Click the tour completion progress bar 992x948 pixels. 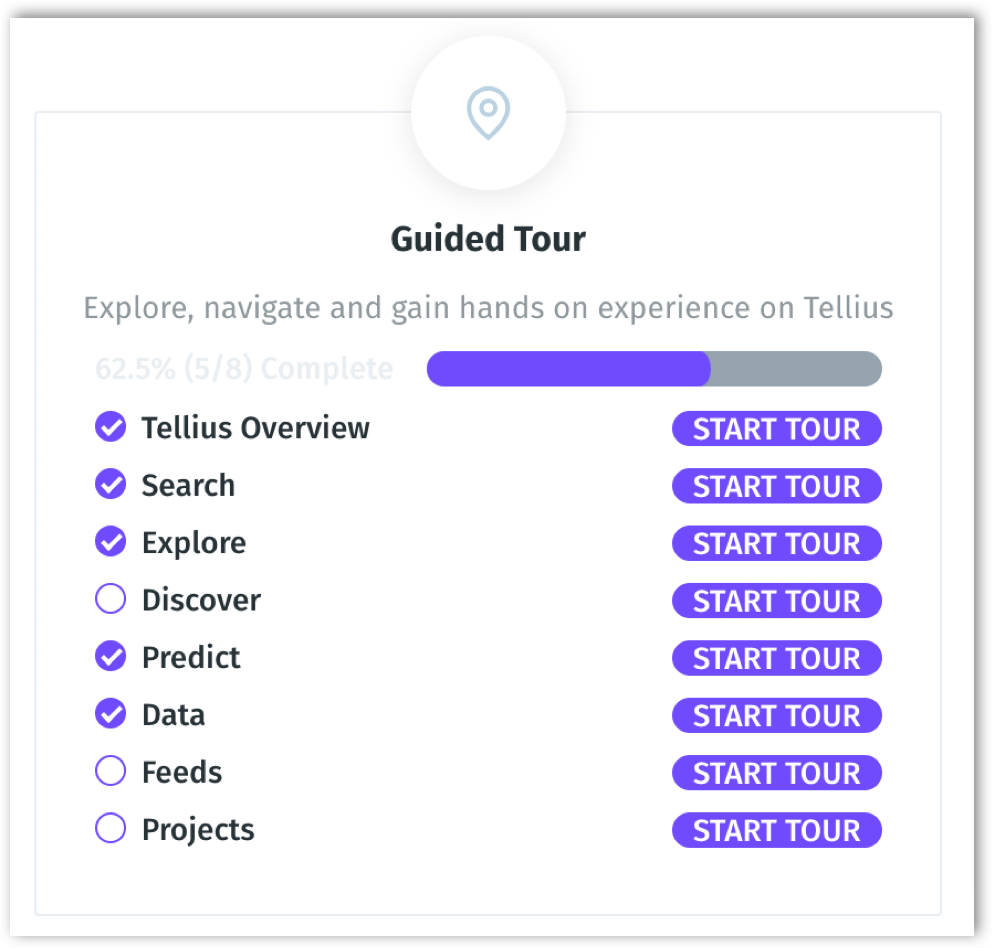point(654,369)
